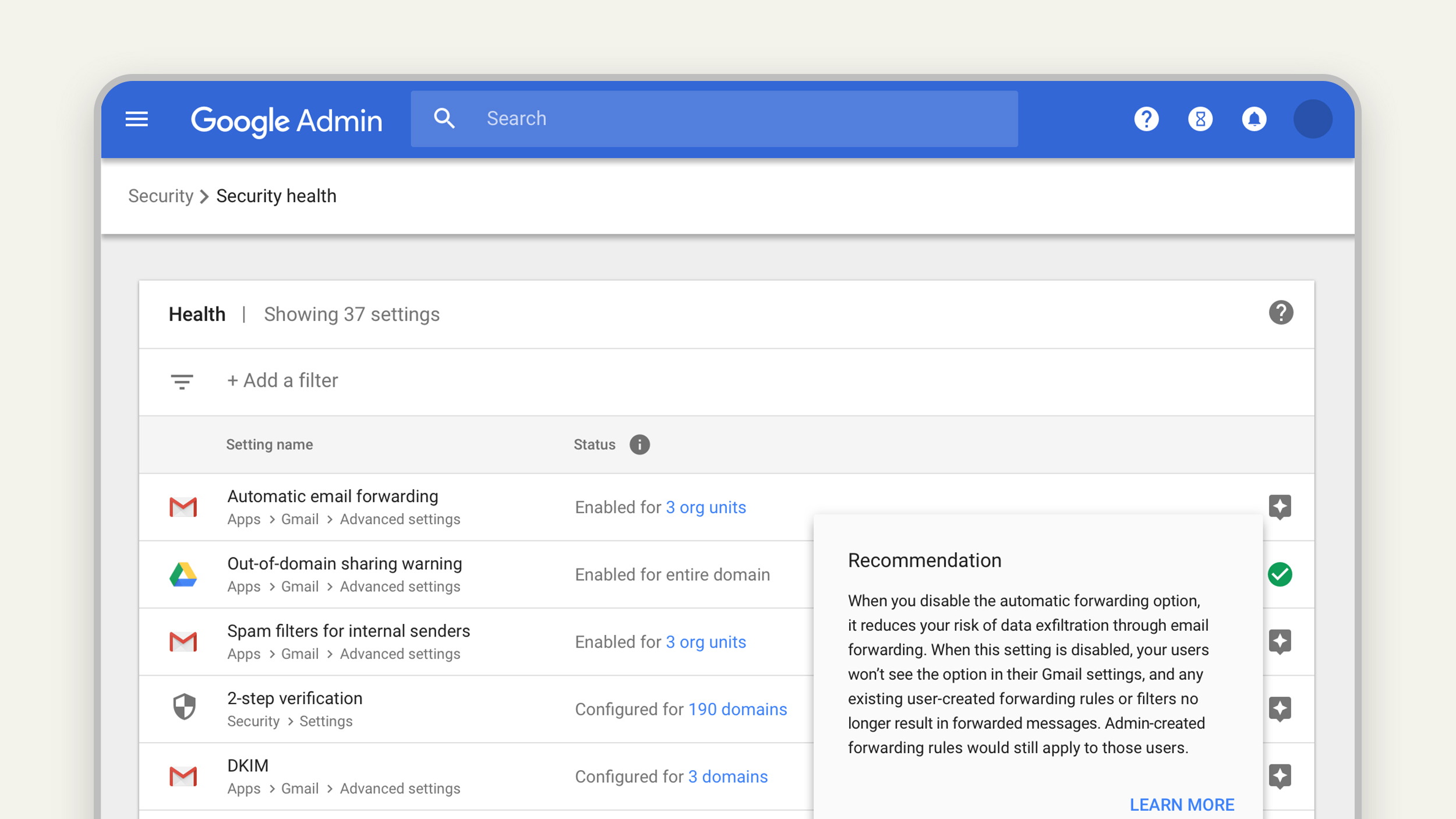Click LEARN MORE in Recommendation popup
This screenshot has height=819, width=1456.
click(1182, 804)
